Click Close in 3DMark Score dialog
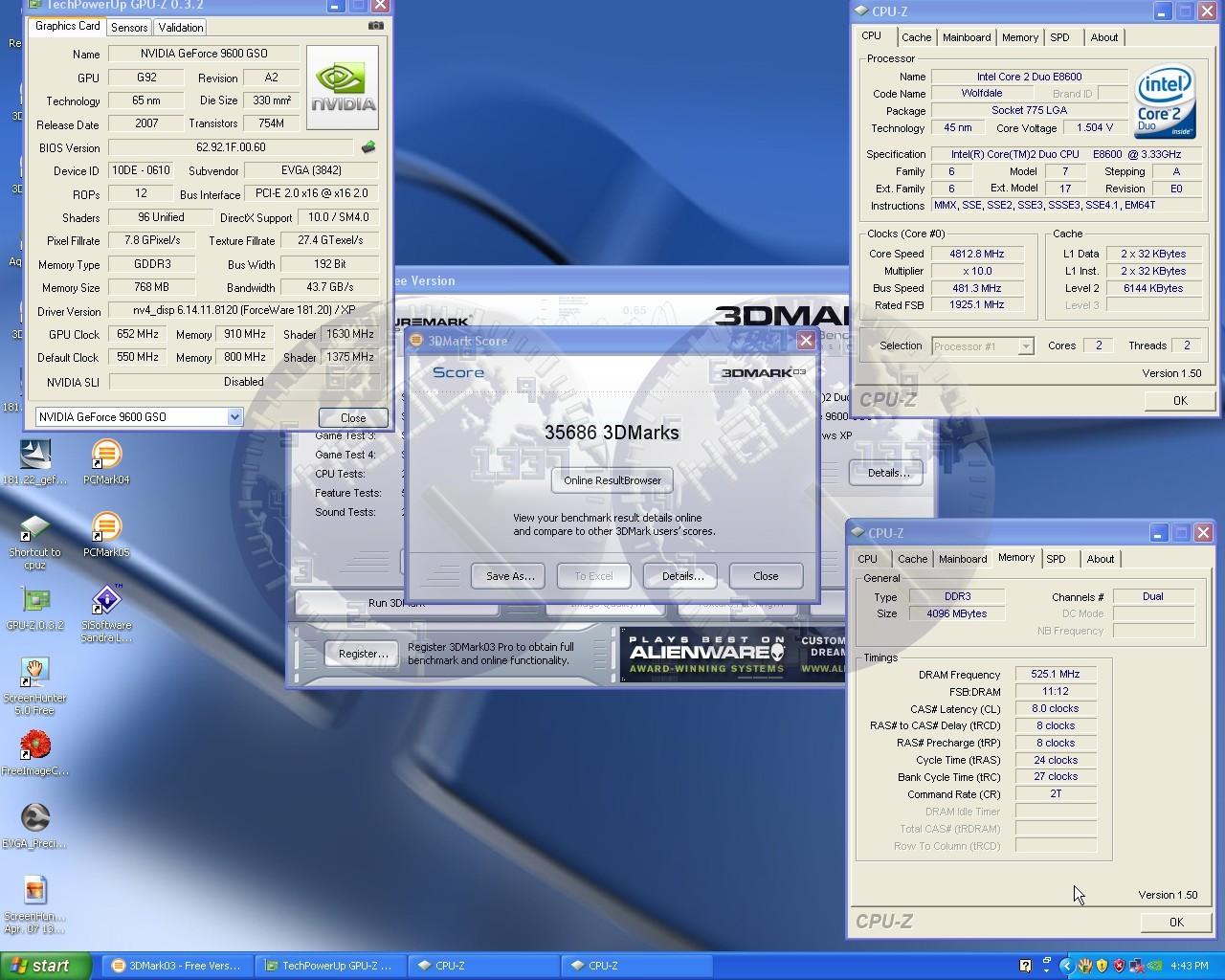This screenshot has height=980, width=1225. coord(766,576)
